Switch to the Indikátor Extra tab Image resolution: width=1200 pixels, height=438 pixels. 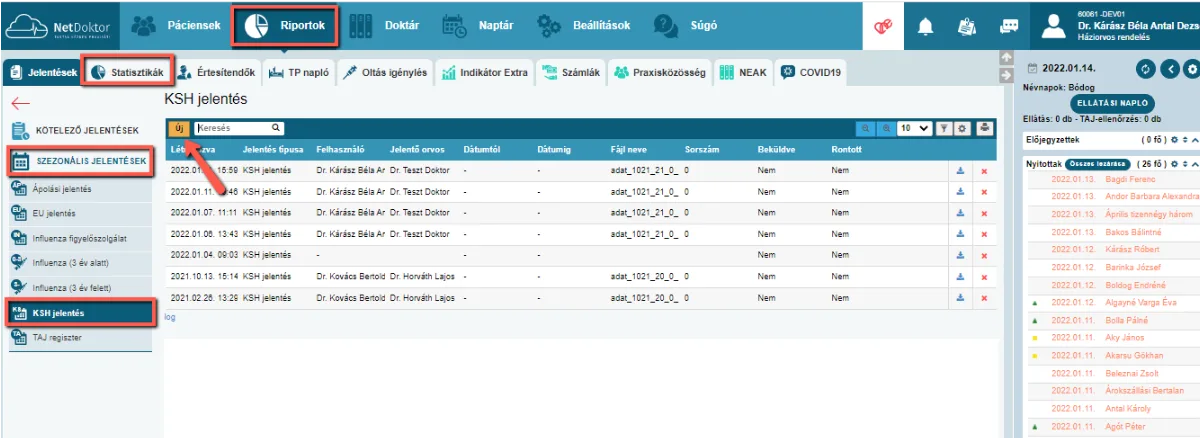[485, 72]
